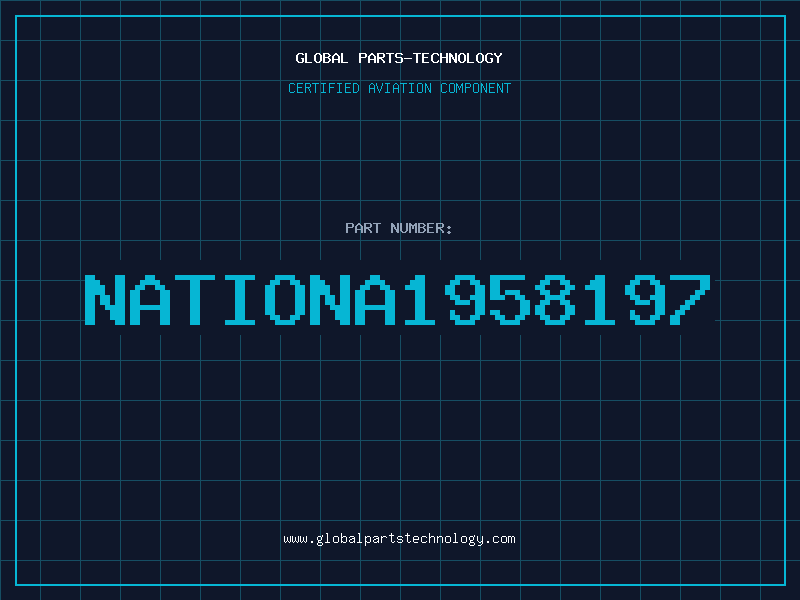
Task: Click the word PART in the gray label
Action: tap(363, 228)
